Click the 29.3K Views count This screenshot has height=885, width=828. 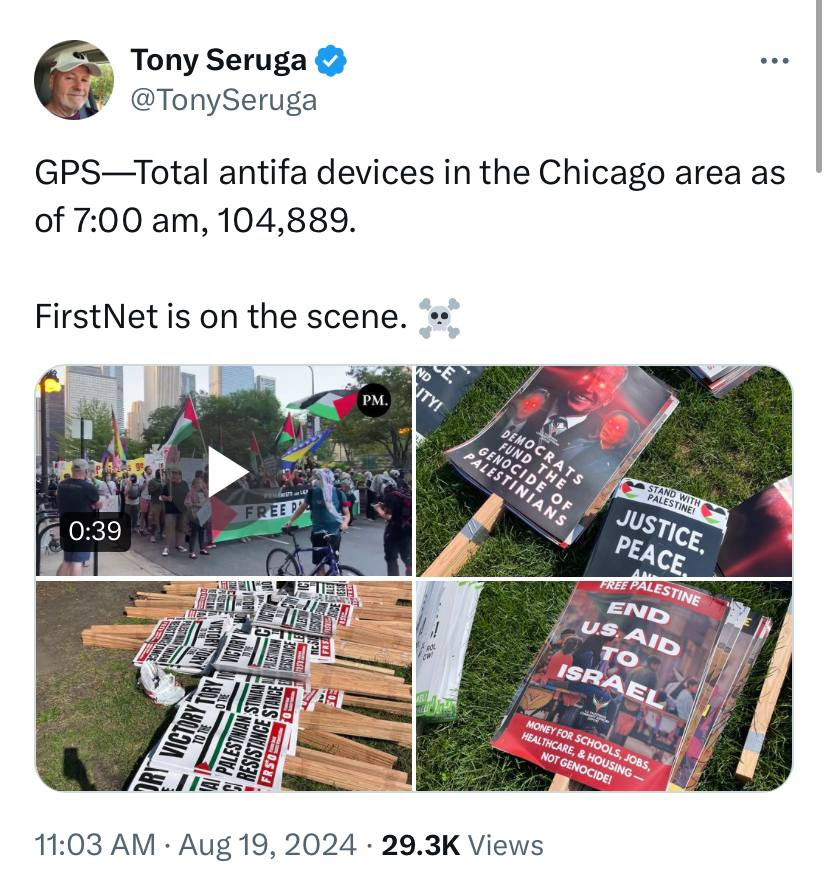tap(462, 845)
